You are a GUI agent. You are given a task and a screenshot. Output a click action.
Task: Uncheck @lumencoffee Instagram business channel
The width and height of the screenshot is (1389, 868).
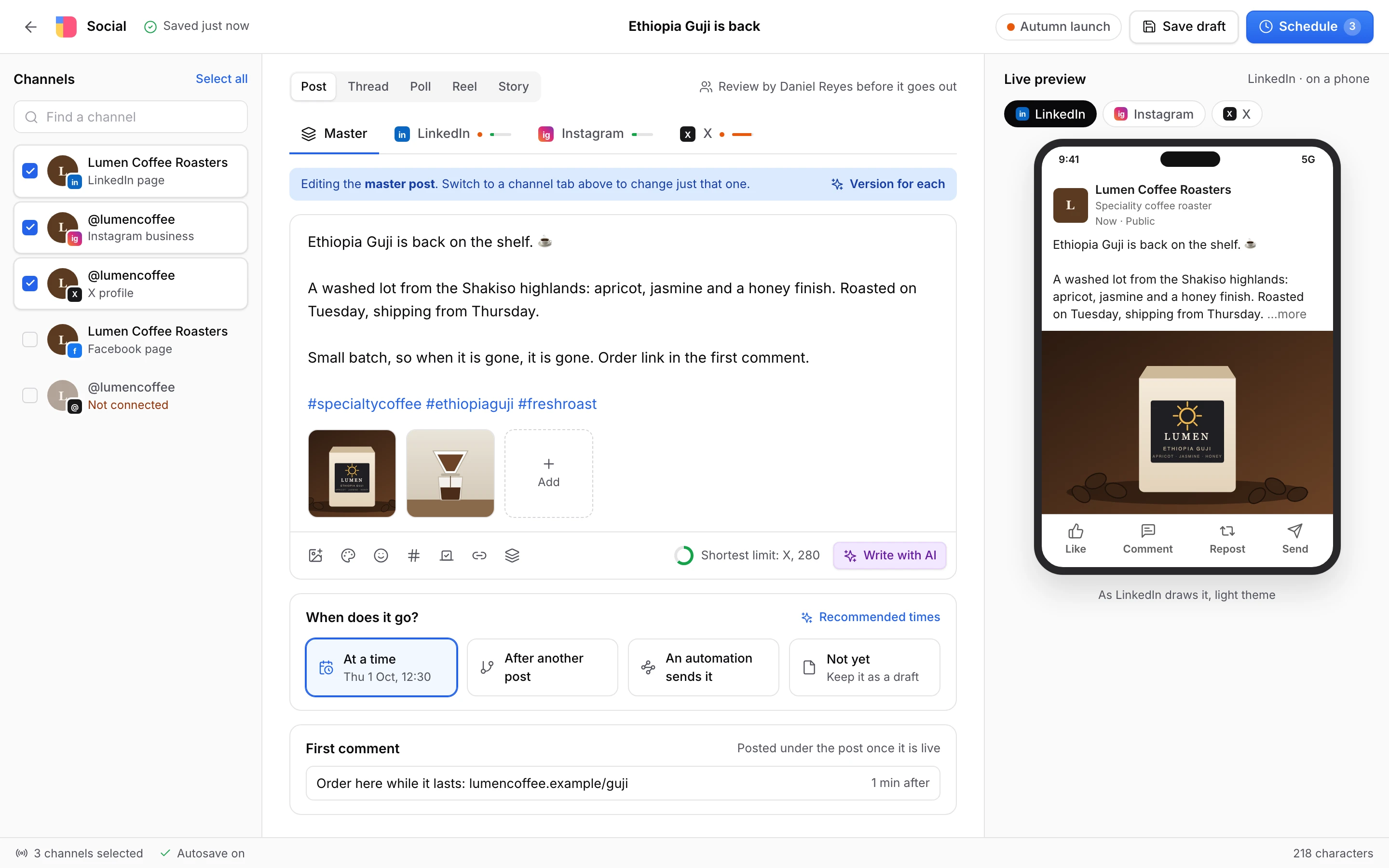pos(30,227)
